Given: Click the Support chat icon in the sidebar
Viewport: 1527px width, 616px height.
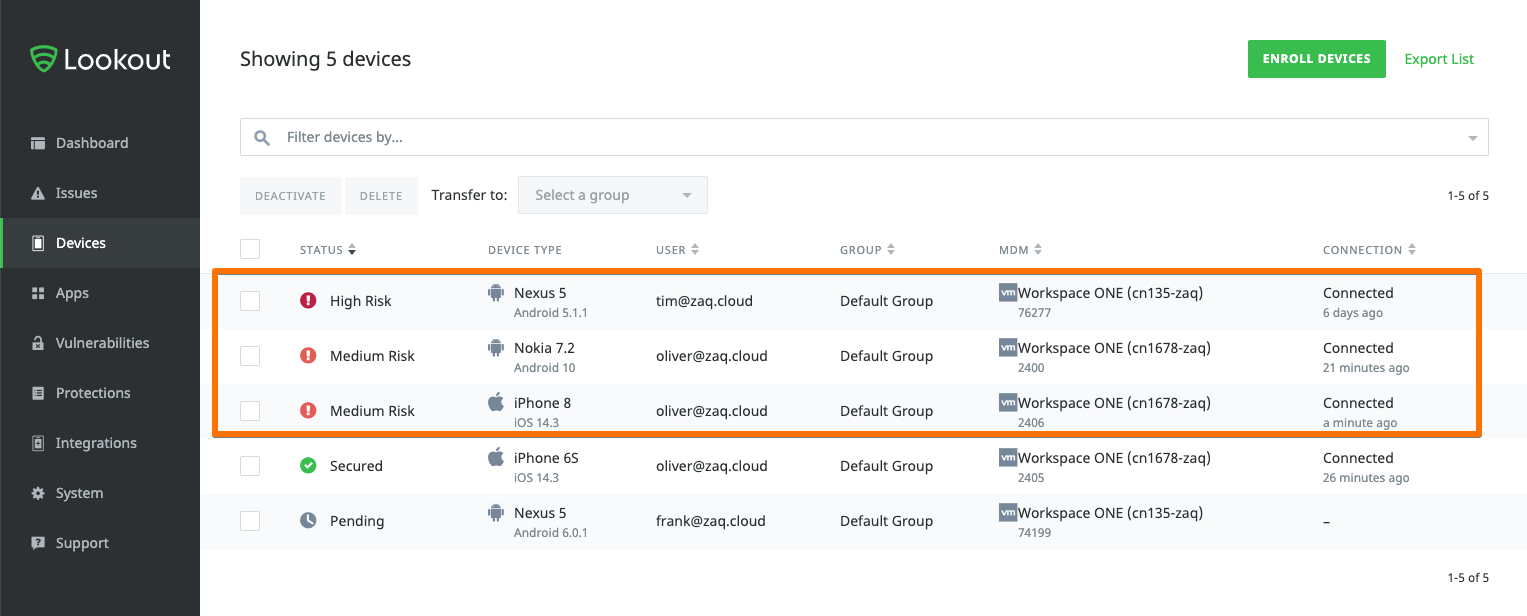Looking at the screenshot, I should [38, 543].
